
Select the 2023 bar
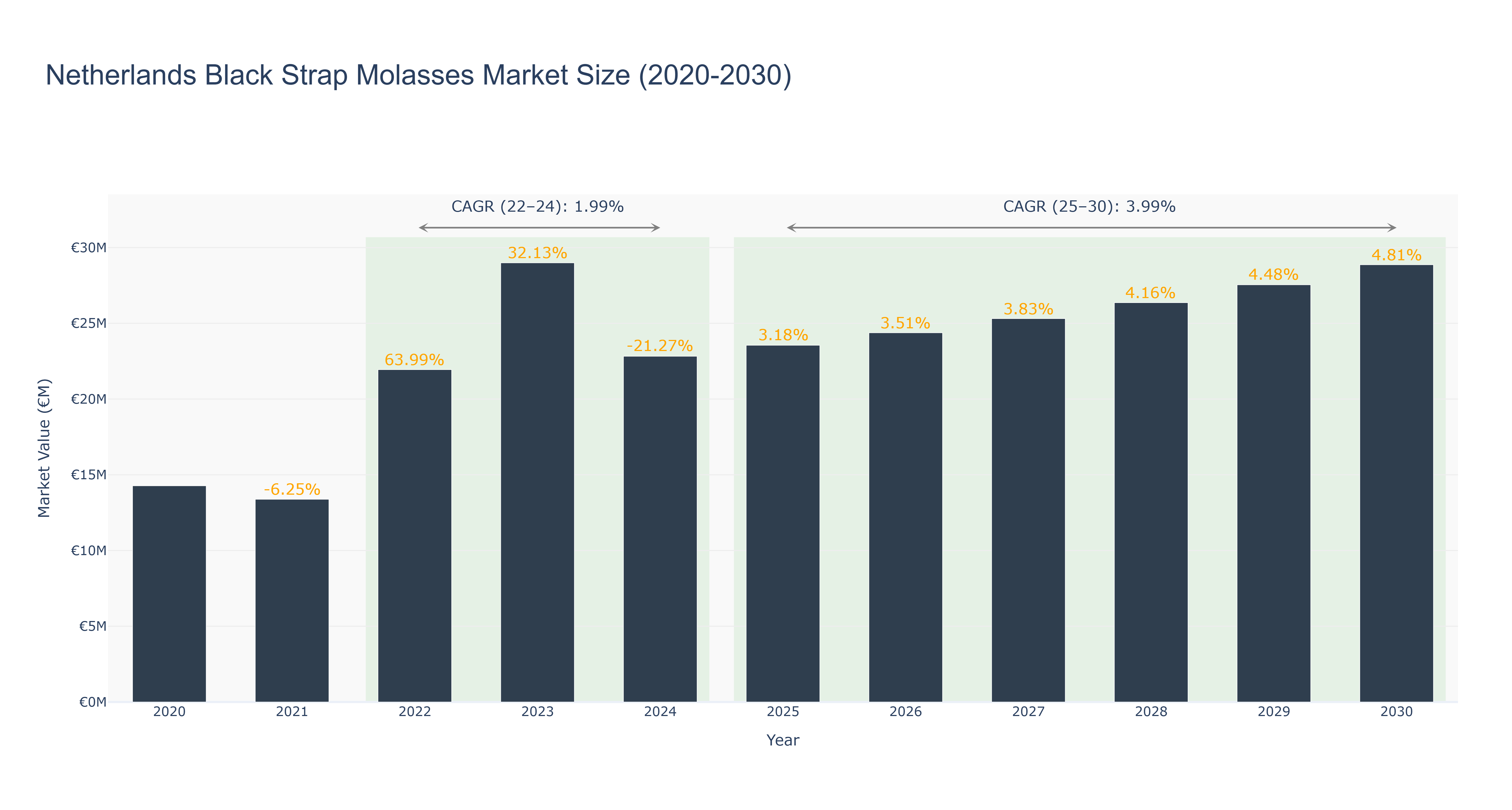point(537,482)
